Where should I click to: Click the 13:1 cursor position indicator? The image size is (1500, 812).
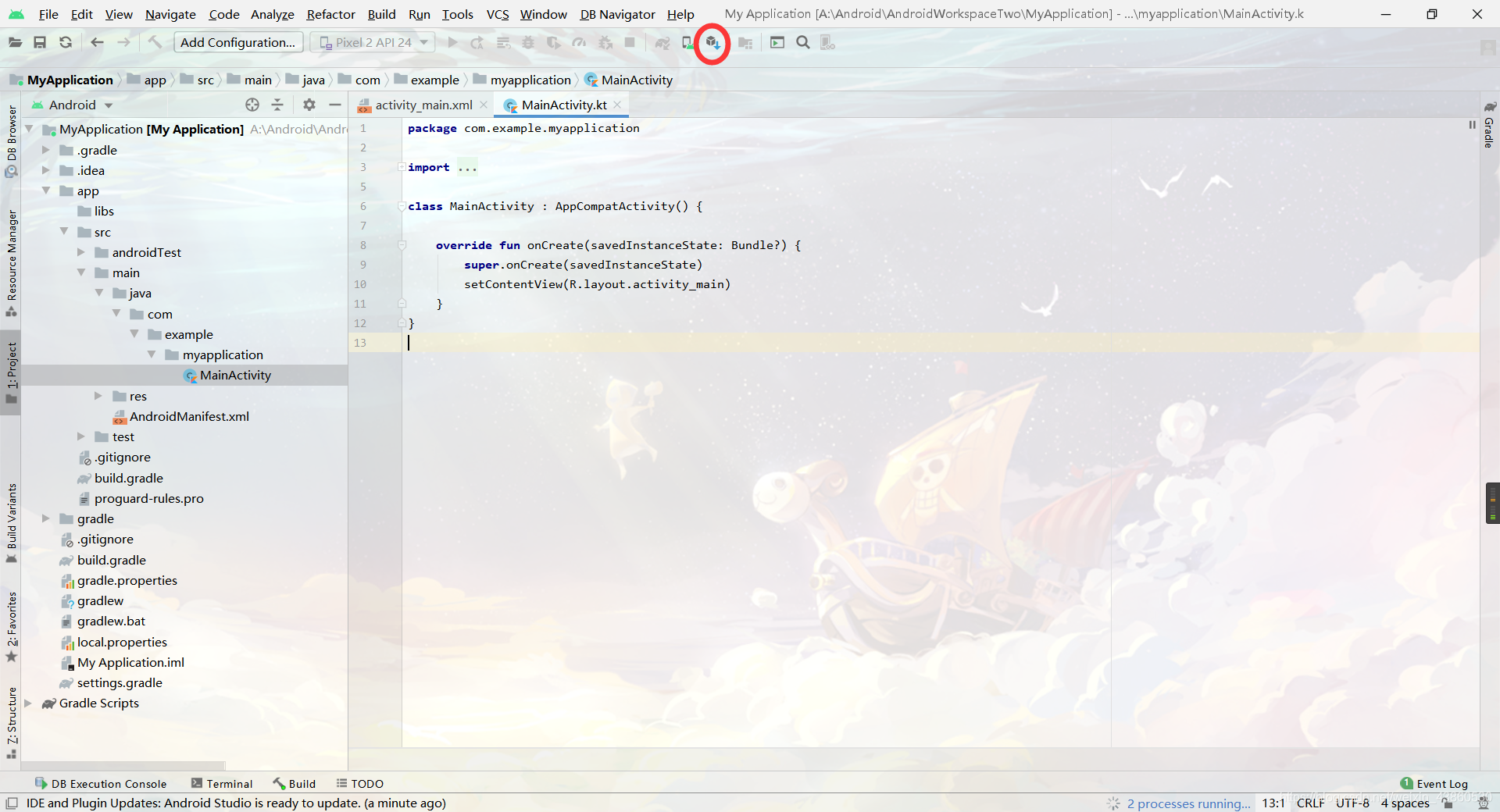1273,803
